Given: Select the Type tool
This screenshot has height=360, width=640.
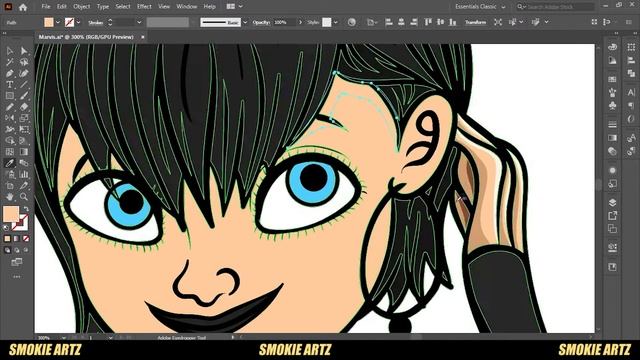Looking at the screenshot, I should tap(10, 85).
